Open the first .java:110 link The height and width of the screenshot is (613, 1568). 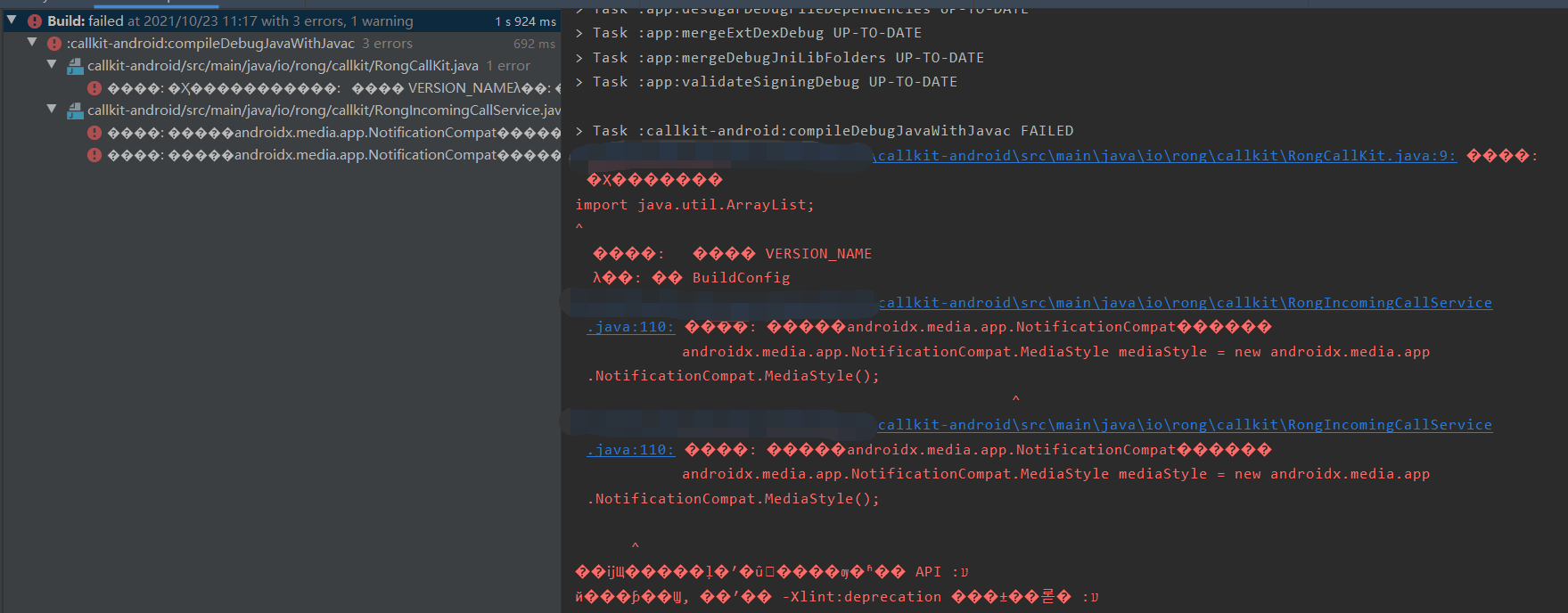tap(631, 327)
